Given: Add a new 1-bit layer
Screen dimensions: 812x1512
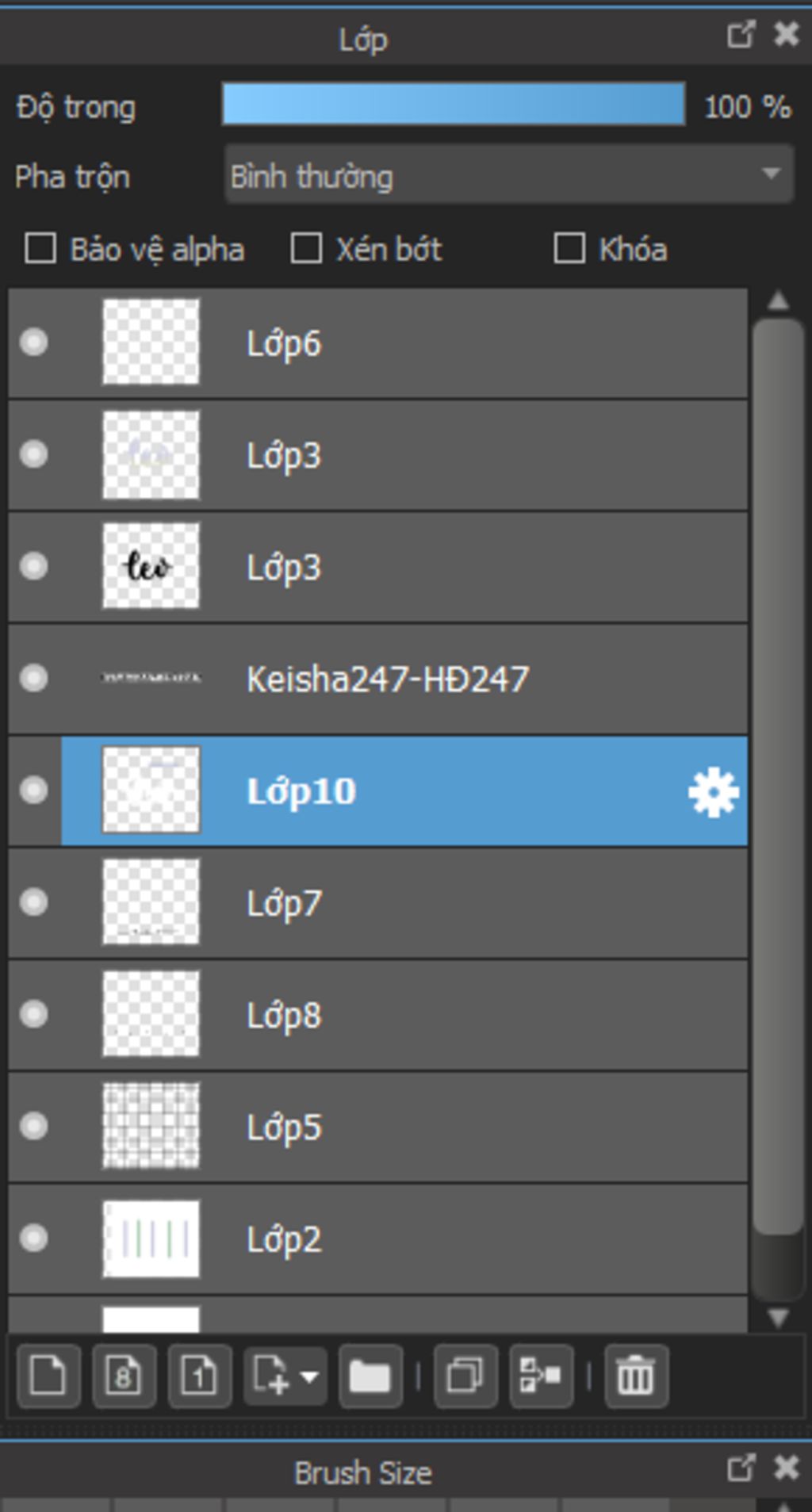Looking at the screenshot, I should point(200,1376).
